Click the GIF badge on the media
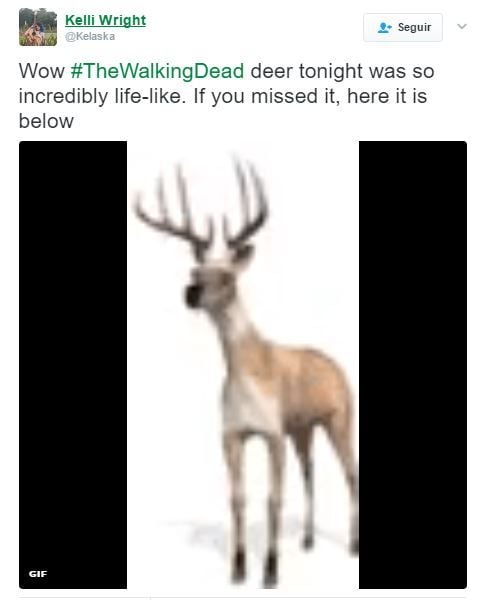483x600 pixels. [38, 574]
